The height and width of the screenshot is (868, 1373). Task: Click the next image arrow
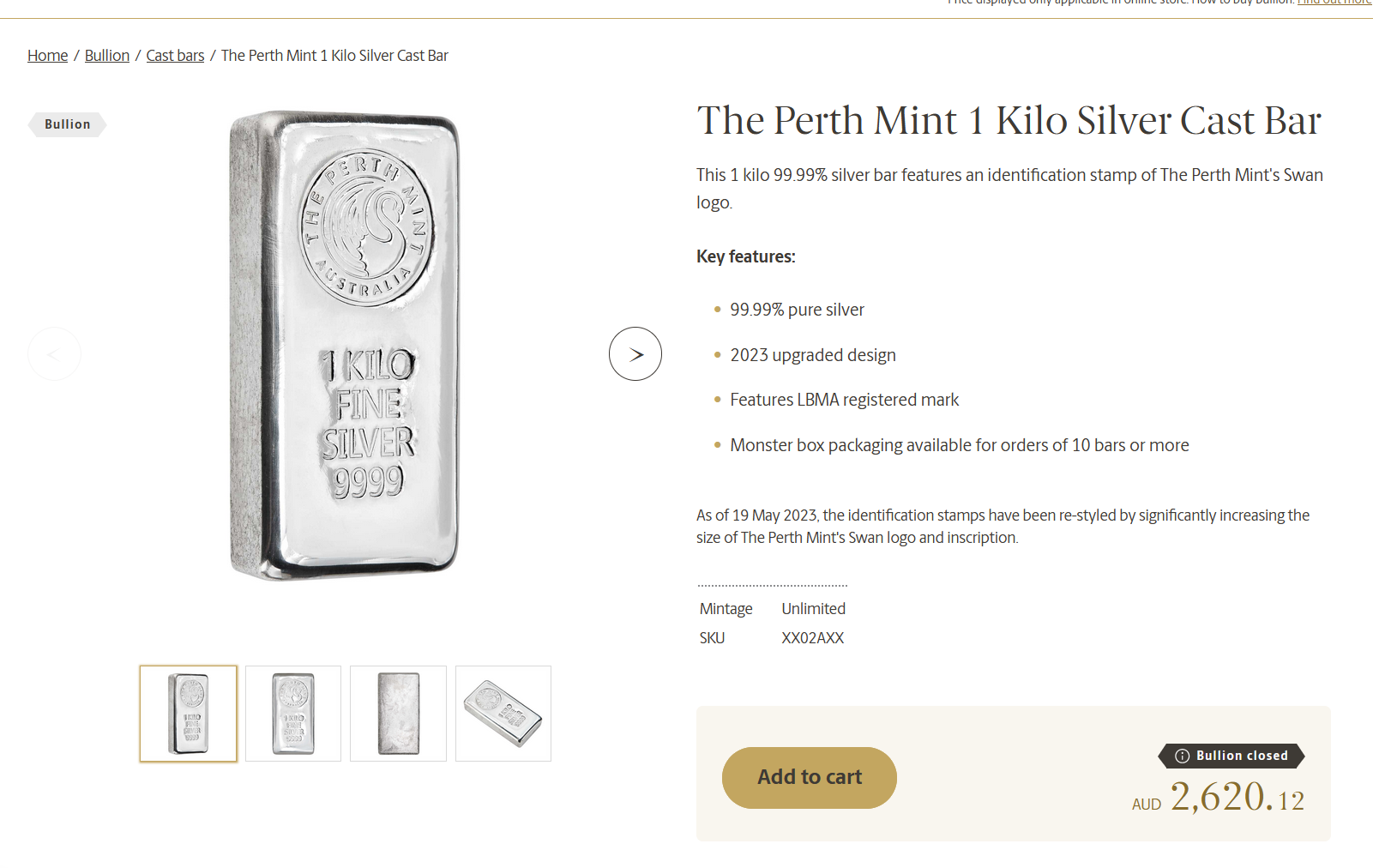coord(635,353)
